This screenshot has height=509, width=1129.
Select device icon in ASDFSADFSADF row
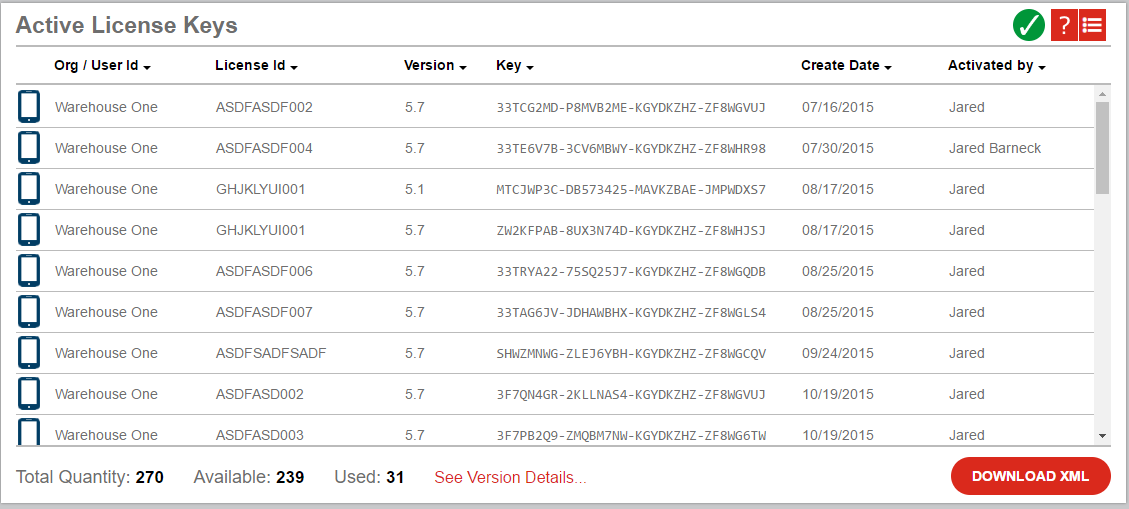(x=29, y=353)
